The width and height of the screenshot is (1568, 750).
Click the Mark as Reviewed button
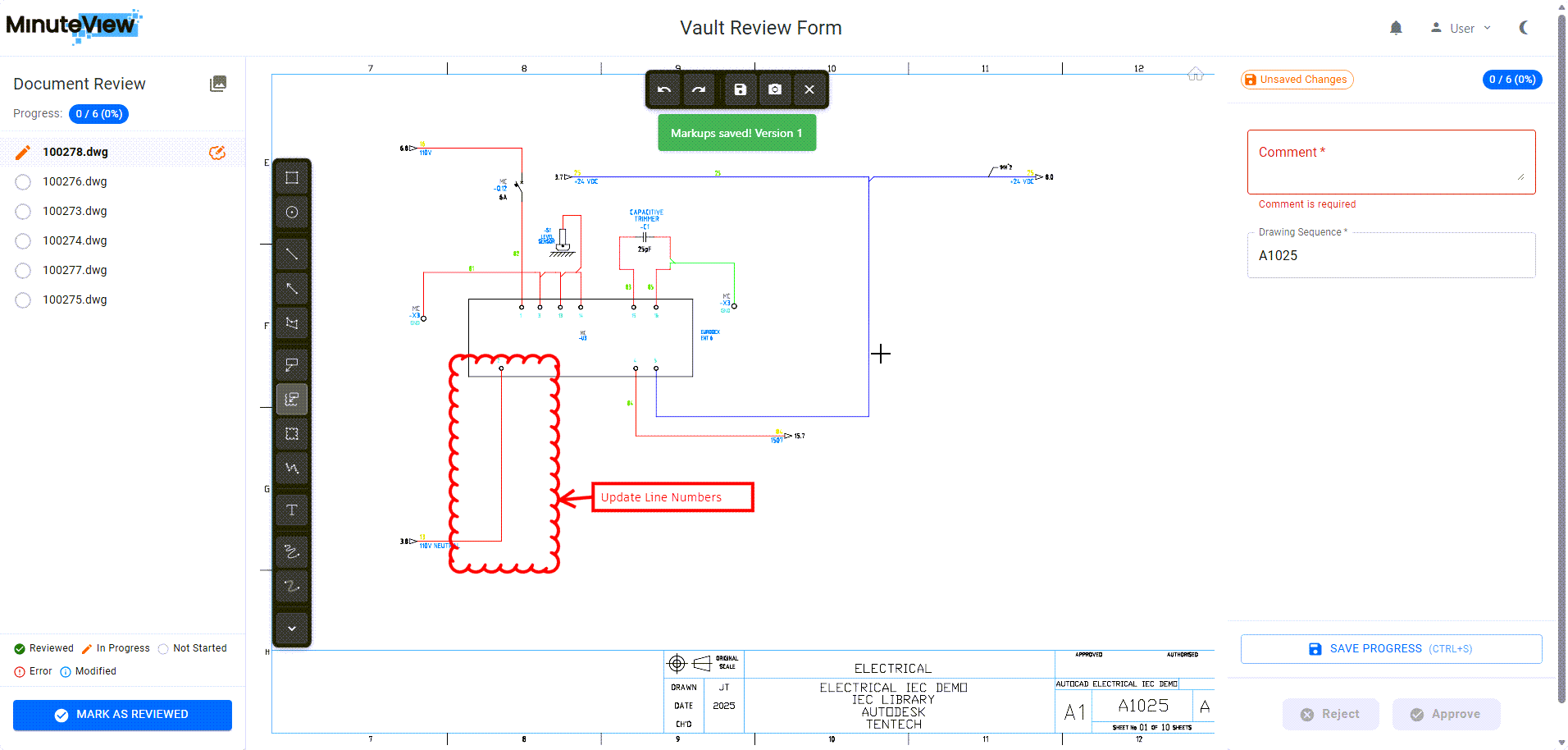pyautogui.click(x=122, y=715)
